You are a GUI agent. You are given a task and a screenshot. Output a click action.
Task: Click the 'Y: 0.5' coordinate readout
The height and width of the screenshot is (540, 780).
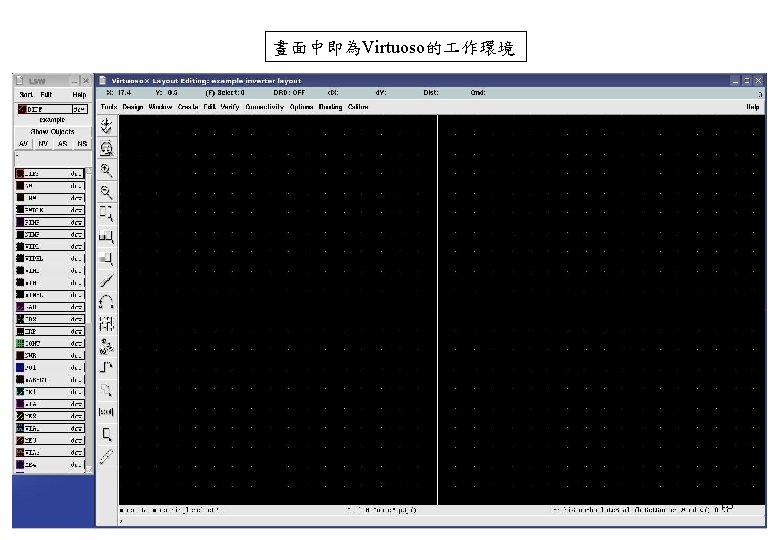pos(166,92)
